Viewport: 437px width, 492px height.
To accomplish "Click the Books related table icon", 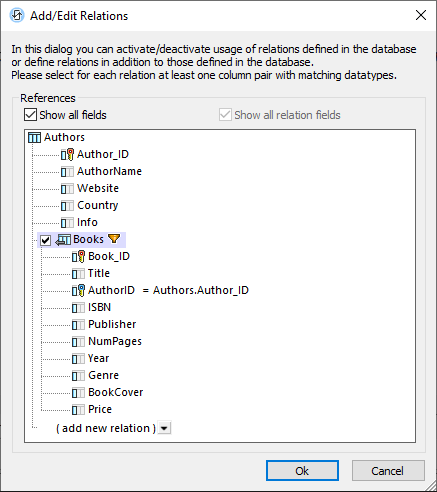I will 63,240.
